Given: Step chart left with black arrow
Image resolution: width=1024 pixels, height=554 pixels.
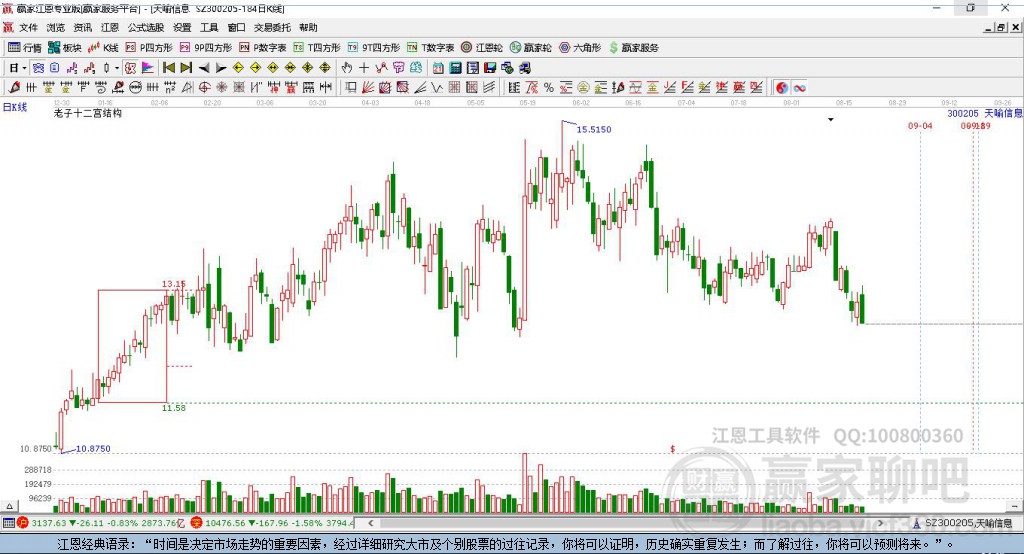Looking at the screenshot, I should click(x=204, y=68).
